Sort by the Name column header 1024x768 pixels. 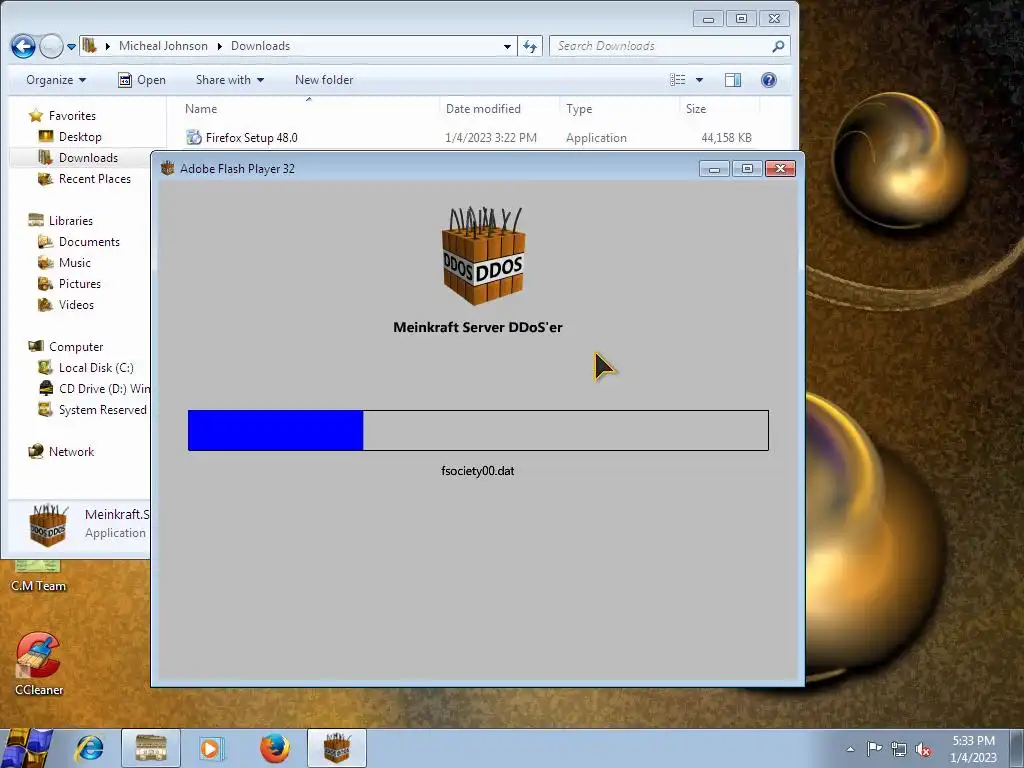point(201,109)
